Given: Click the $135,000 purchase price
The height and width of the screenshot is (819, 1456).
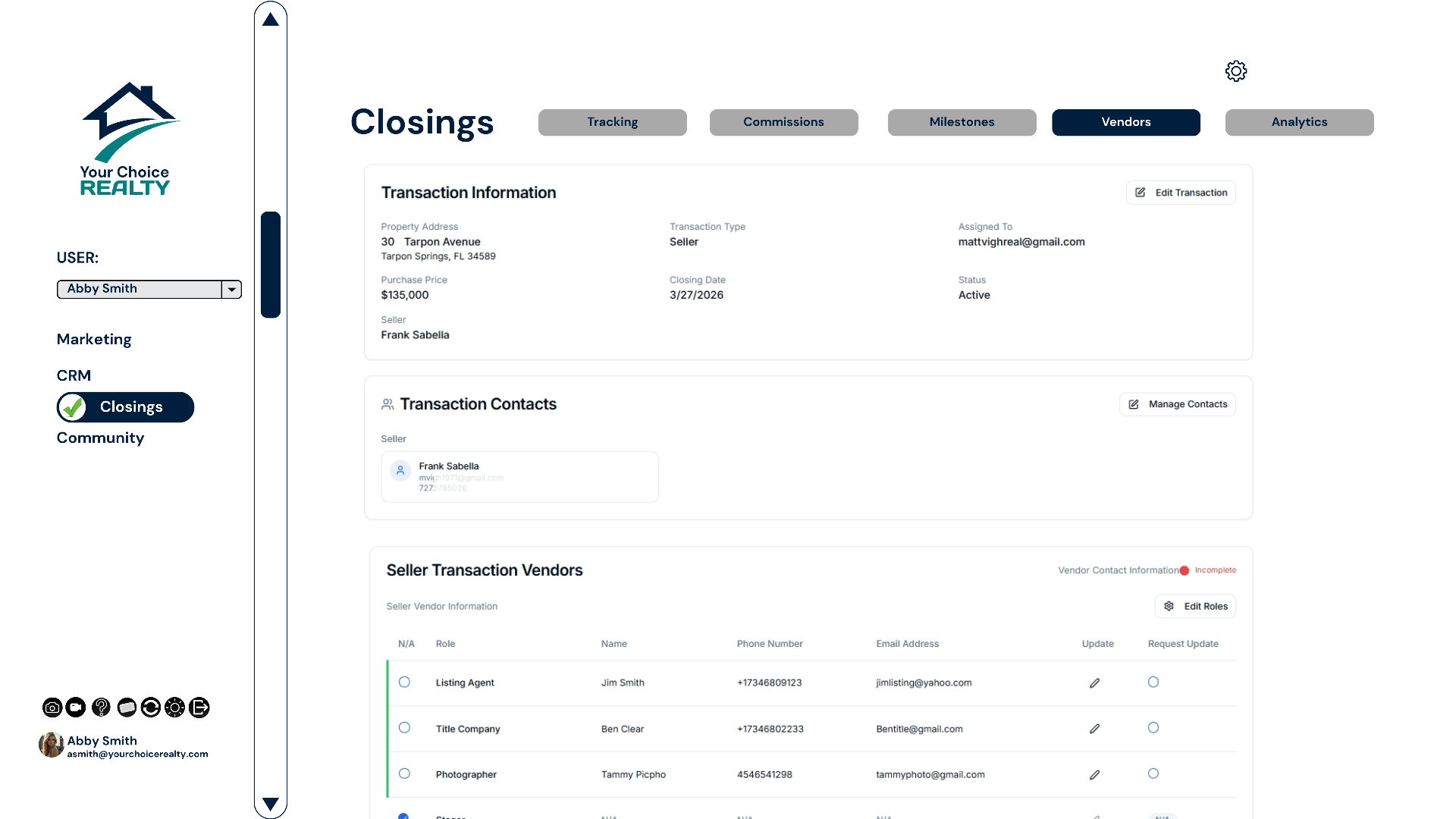Looking at the screenshot, I should click(405, 295).
